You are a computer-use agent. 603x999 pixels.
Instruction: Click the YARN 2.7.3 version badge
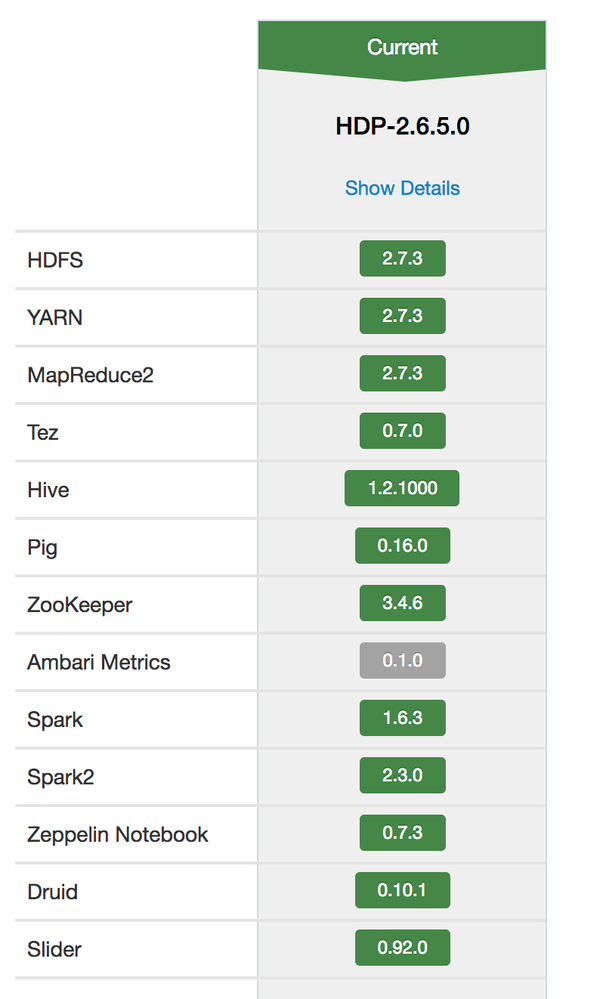tap(402, 316)
